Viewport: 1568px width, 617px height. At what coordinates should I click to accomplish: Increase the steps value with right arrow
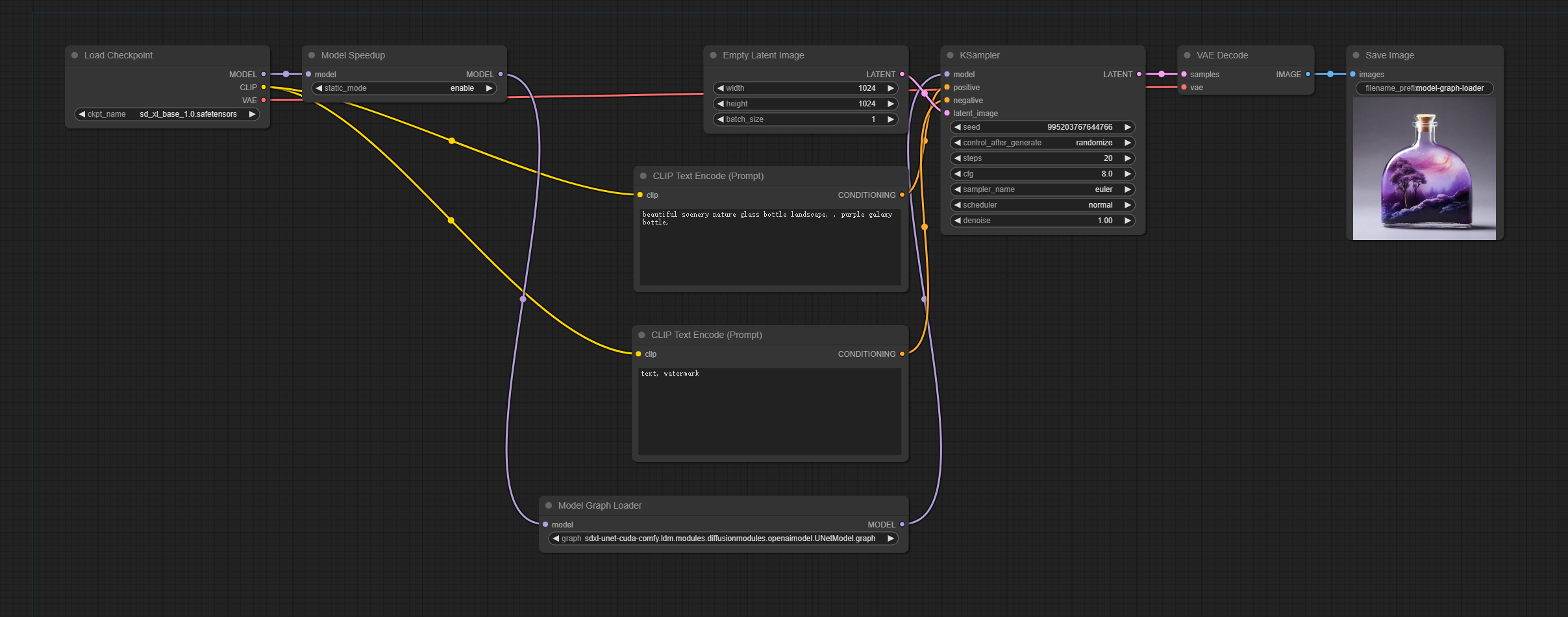1128,158
